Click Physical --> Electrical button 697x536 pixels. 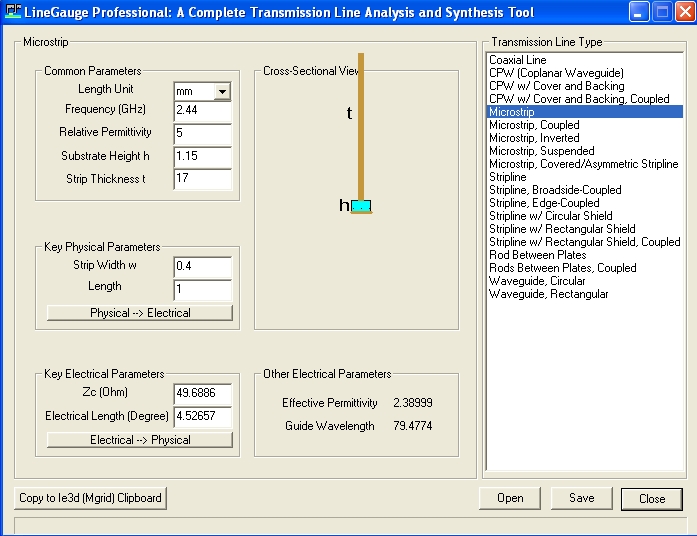(x=140, y=313)
